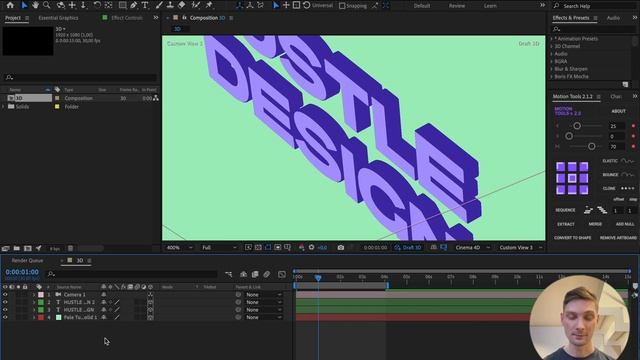Viewport: 640px width, 360px height.
Task: Go to the Home screen icon
Action: coord(10,5)
